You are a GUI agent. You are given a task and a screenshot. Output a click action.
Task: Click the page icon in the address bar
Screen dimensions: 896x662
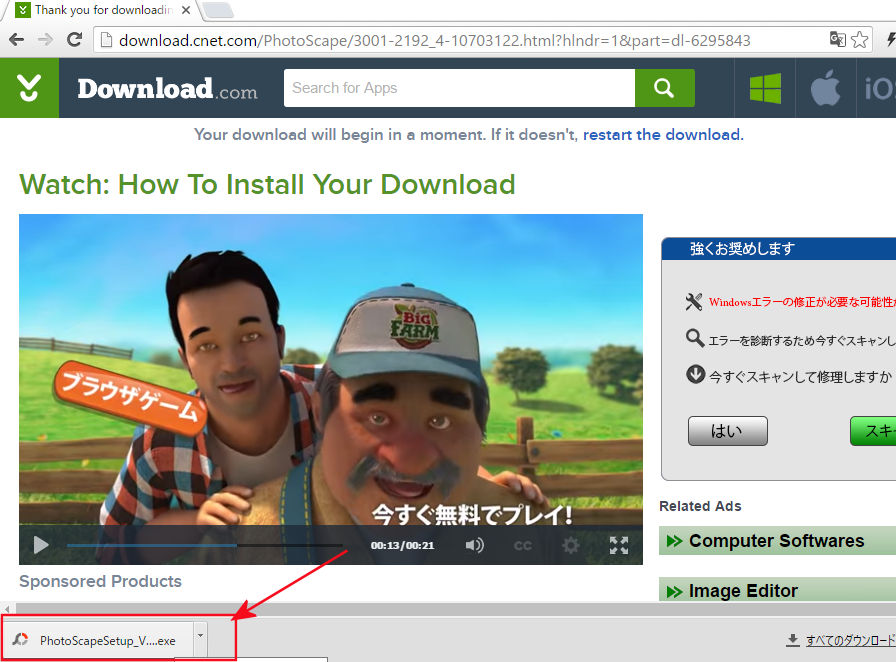tap(106, 40)
